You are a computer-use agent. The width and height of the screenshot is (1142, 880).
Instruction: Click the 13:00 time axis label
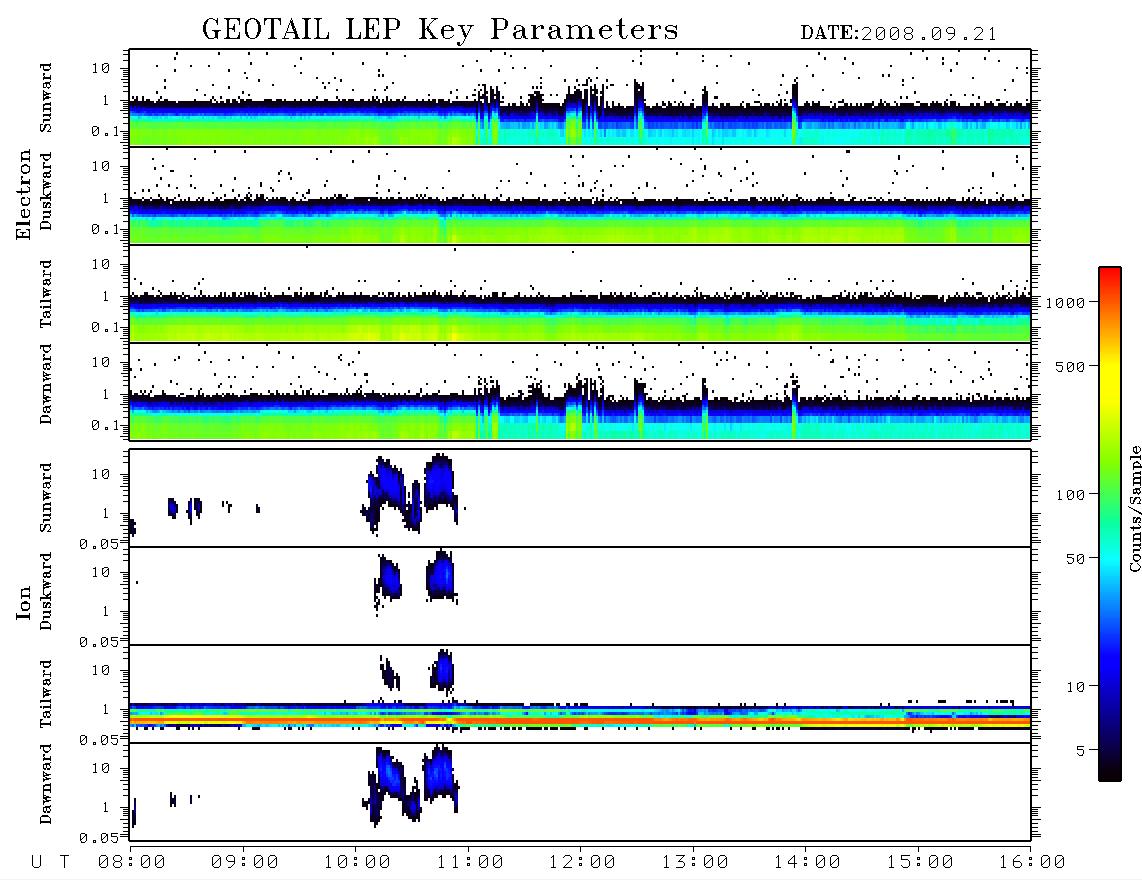(x=694, y=863)
